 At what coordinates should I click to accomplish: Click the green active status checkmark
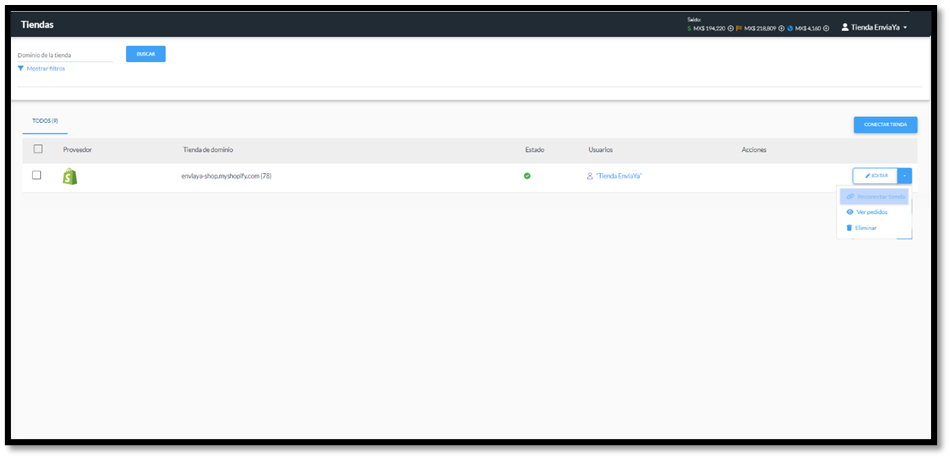(527, 176)
